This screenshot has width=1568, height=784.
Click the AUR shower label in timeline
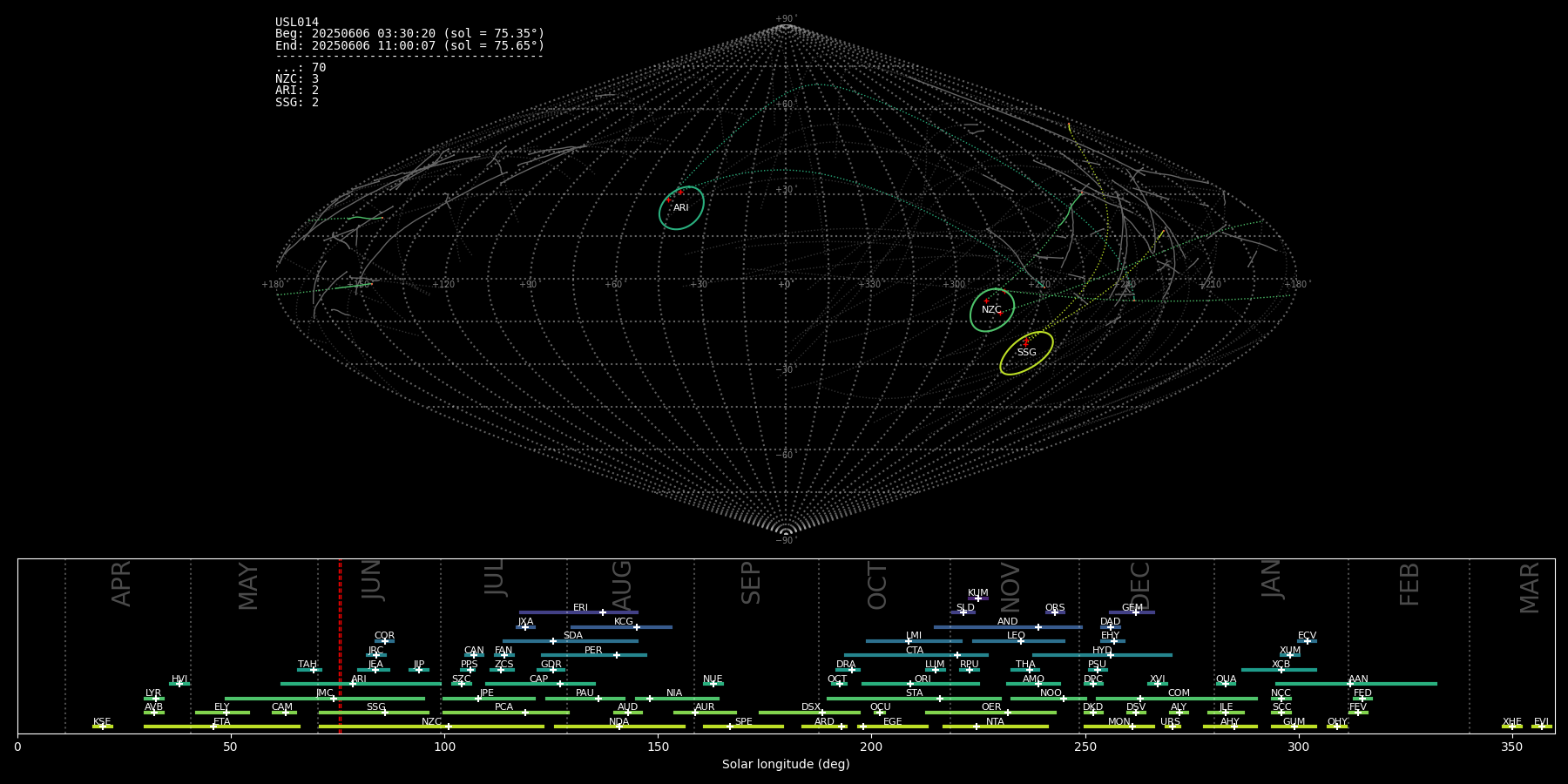tap(705, 707)
